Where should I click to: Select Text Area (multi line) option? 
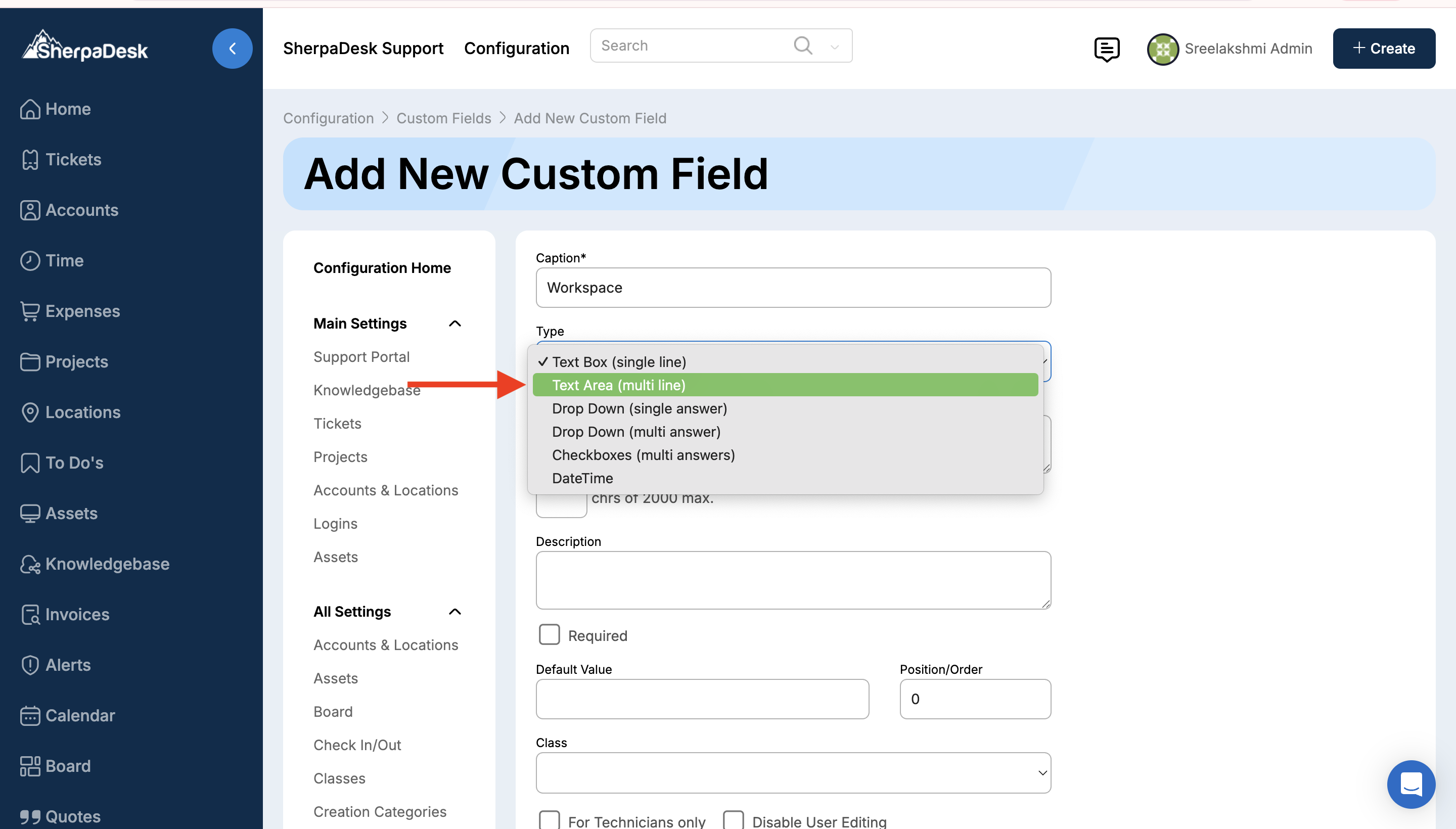618,385
